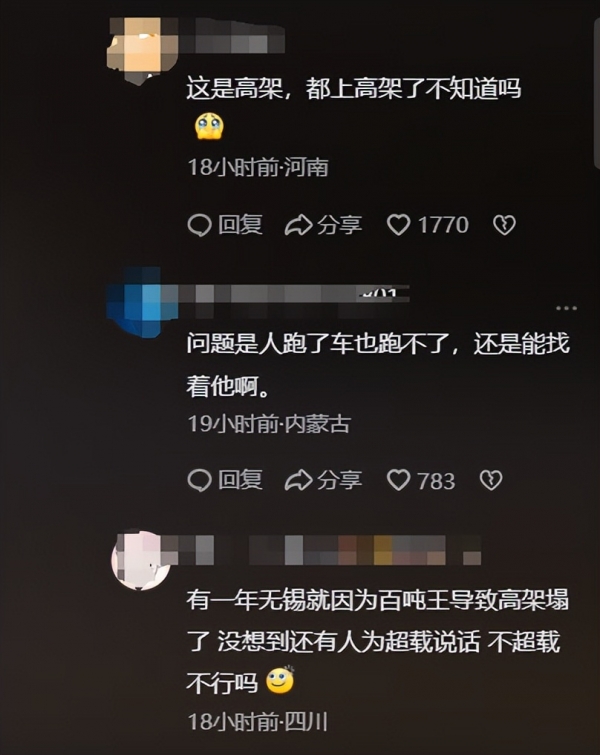Screen dimensions: 600x755
Task: Dislike the Henan comment about 高架
Action: click(504, 225)
